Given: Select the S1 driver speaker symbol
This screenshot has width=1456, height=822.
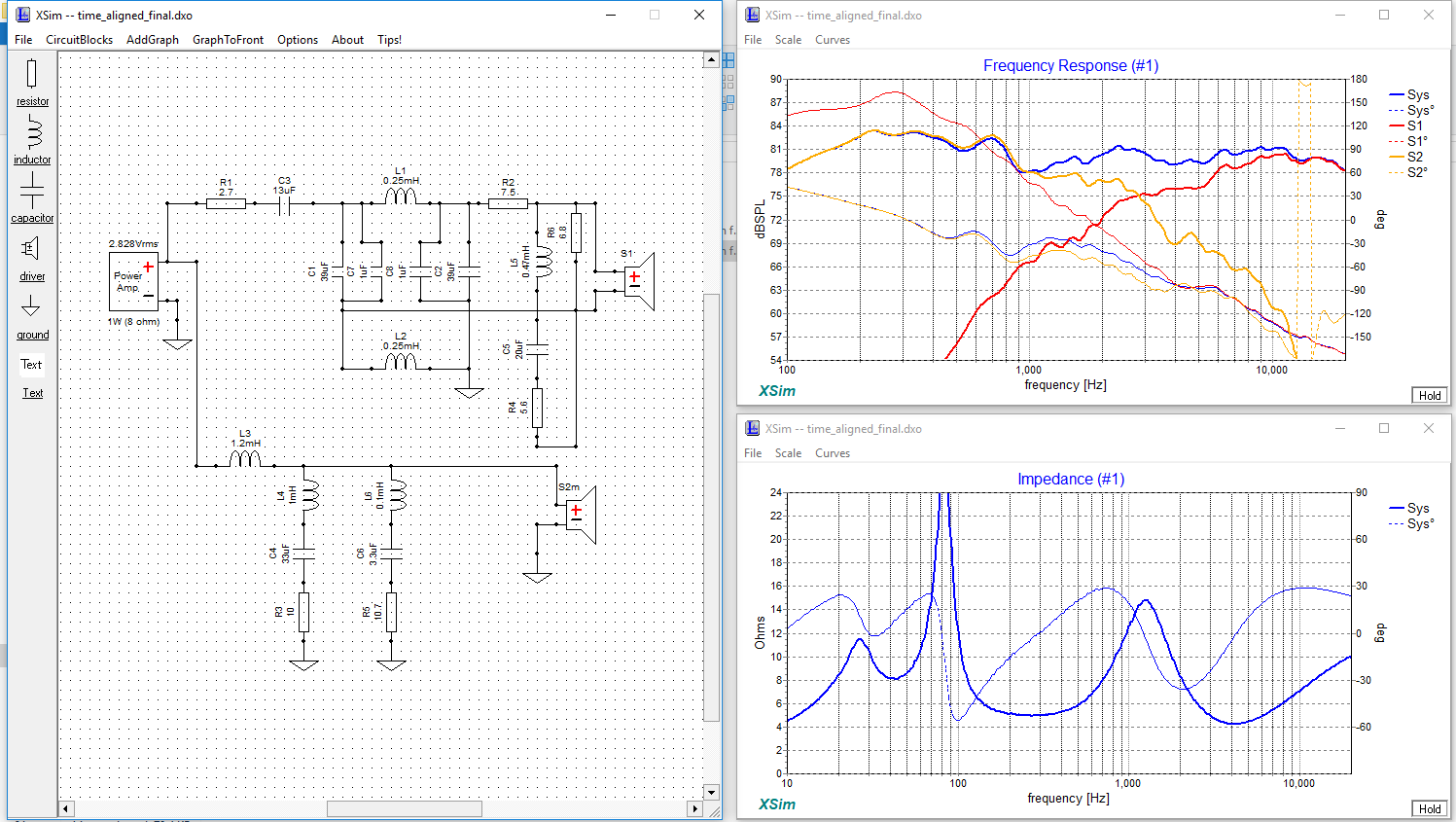Looking at the screenshot, I should click(x=638, y=281).
